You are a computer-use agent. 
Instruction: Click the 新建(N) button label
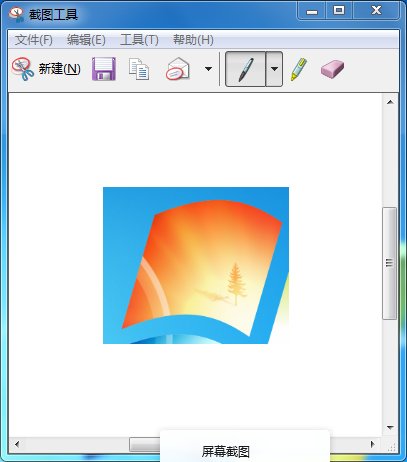[x=59, y=69]
